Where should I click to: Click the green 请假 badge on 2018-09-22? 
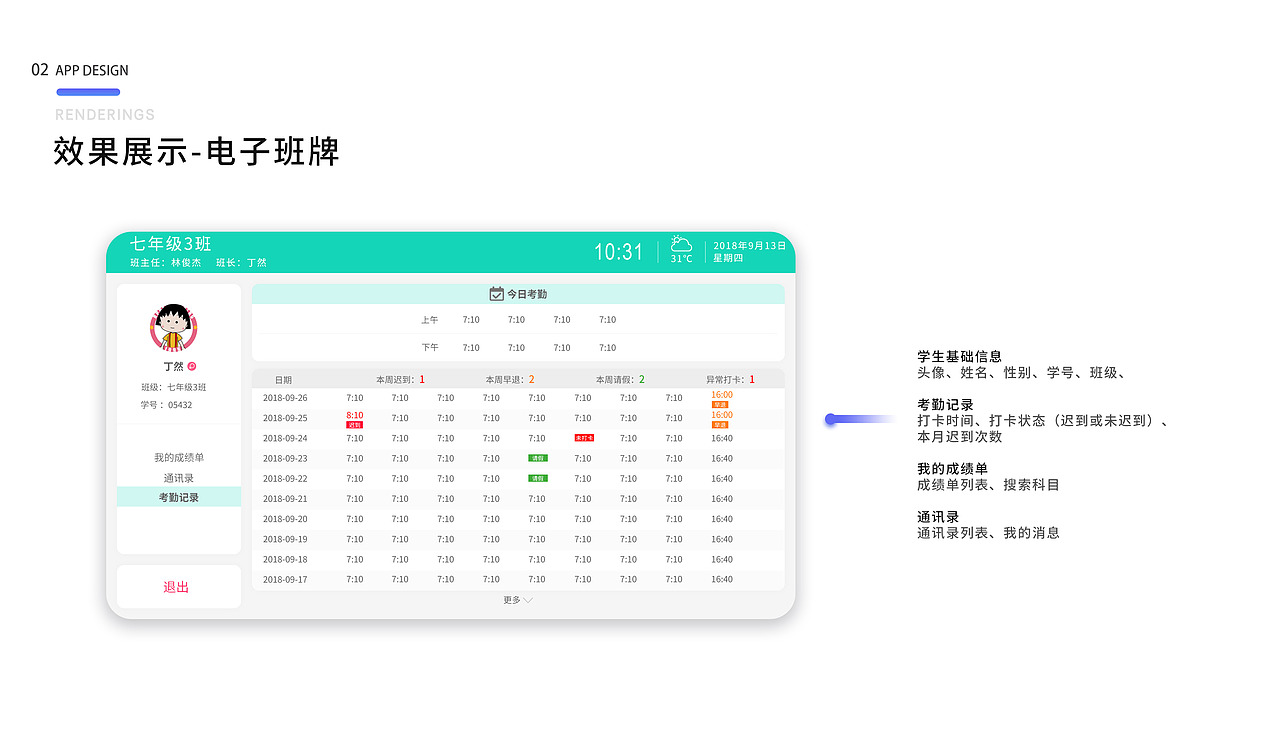pos(538,478)
